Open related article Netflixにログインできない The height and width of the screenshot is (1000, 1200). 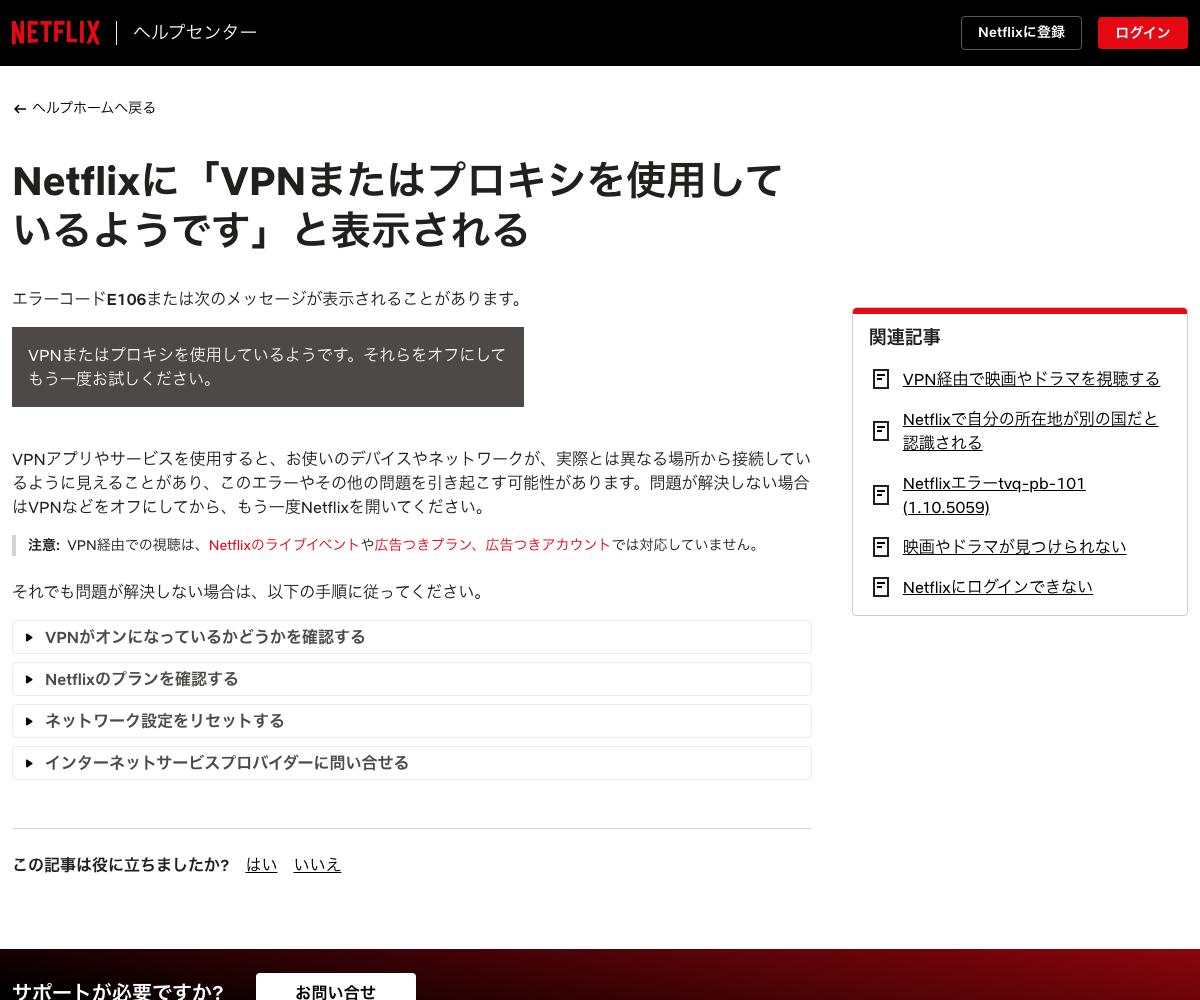998,587
